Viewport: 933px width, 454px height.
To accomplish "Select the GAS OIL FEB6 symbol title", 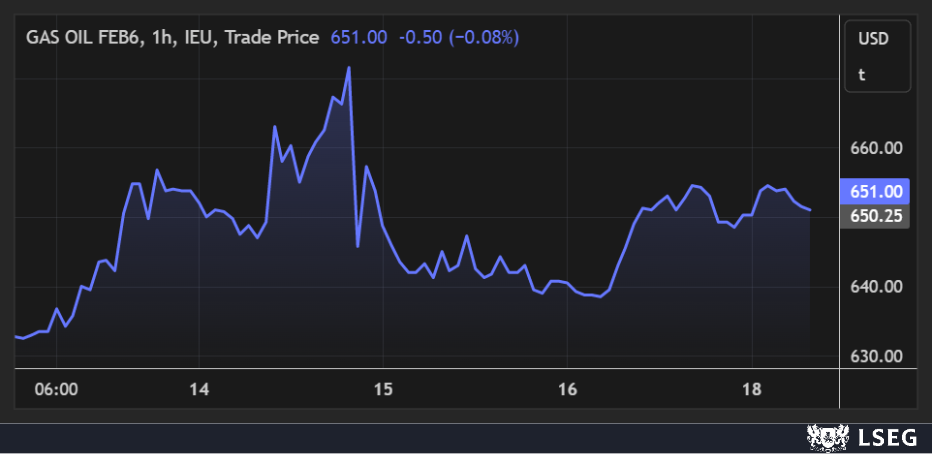I will point(85,38).
